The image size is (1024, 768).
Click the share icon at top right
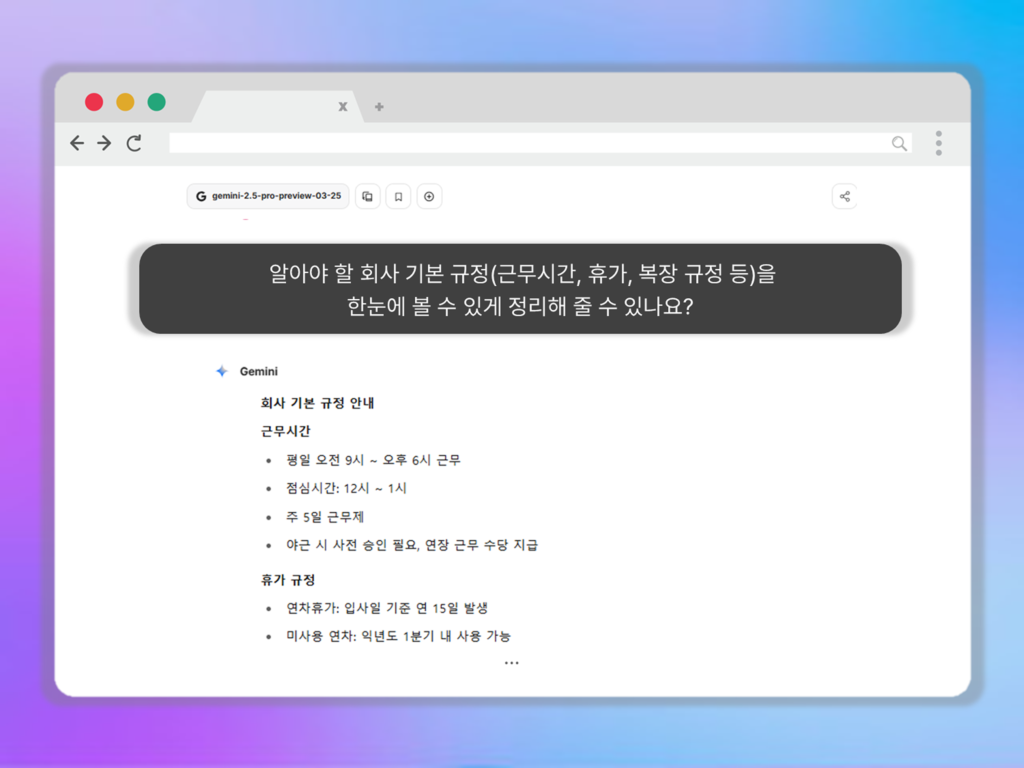click(x=844, y=197)
